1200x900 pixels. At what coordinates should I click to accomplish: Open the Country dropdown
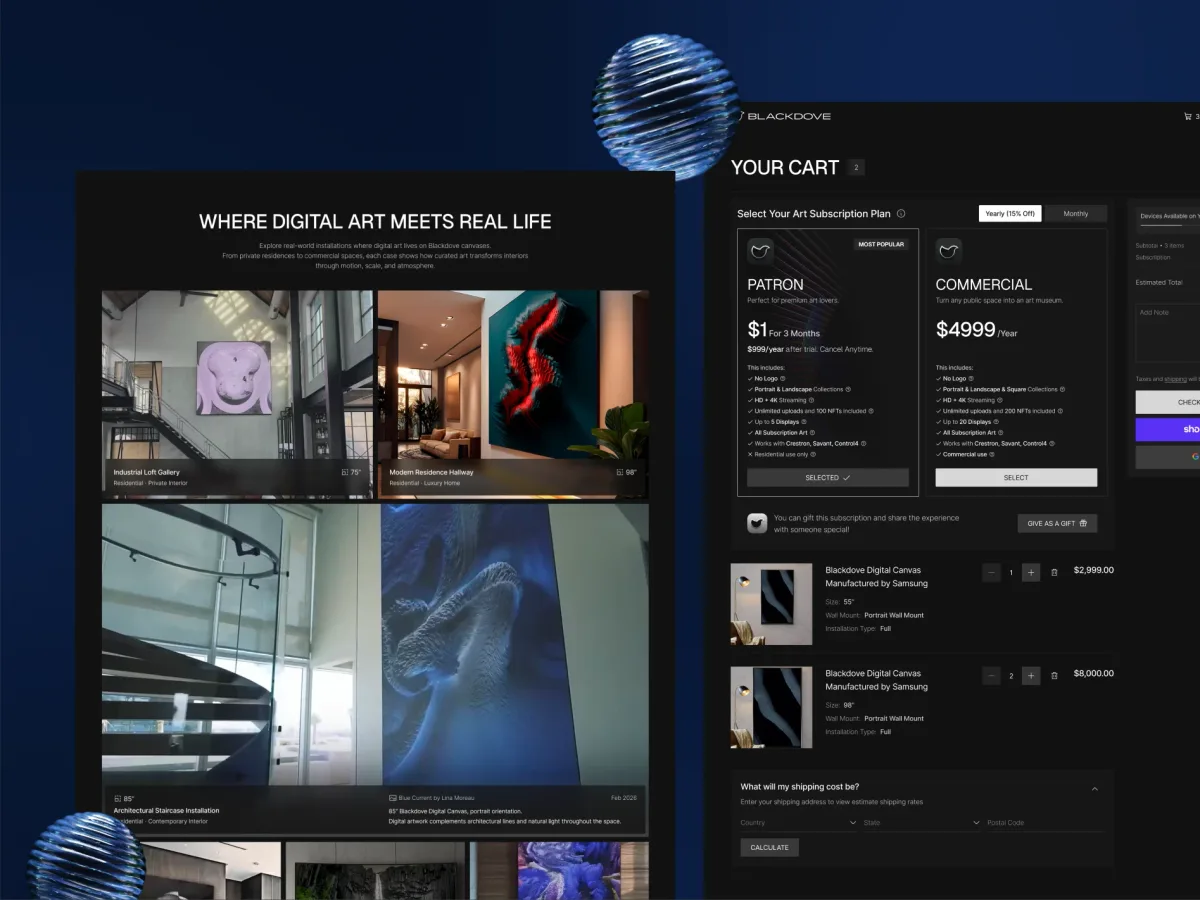(x=798, y=823)
